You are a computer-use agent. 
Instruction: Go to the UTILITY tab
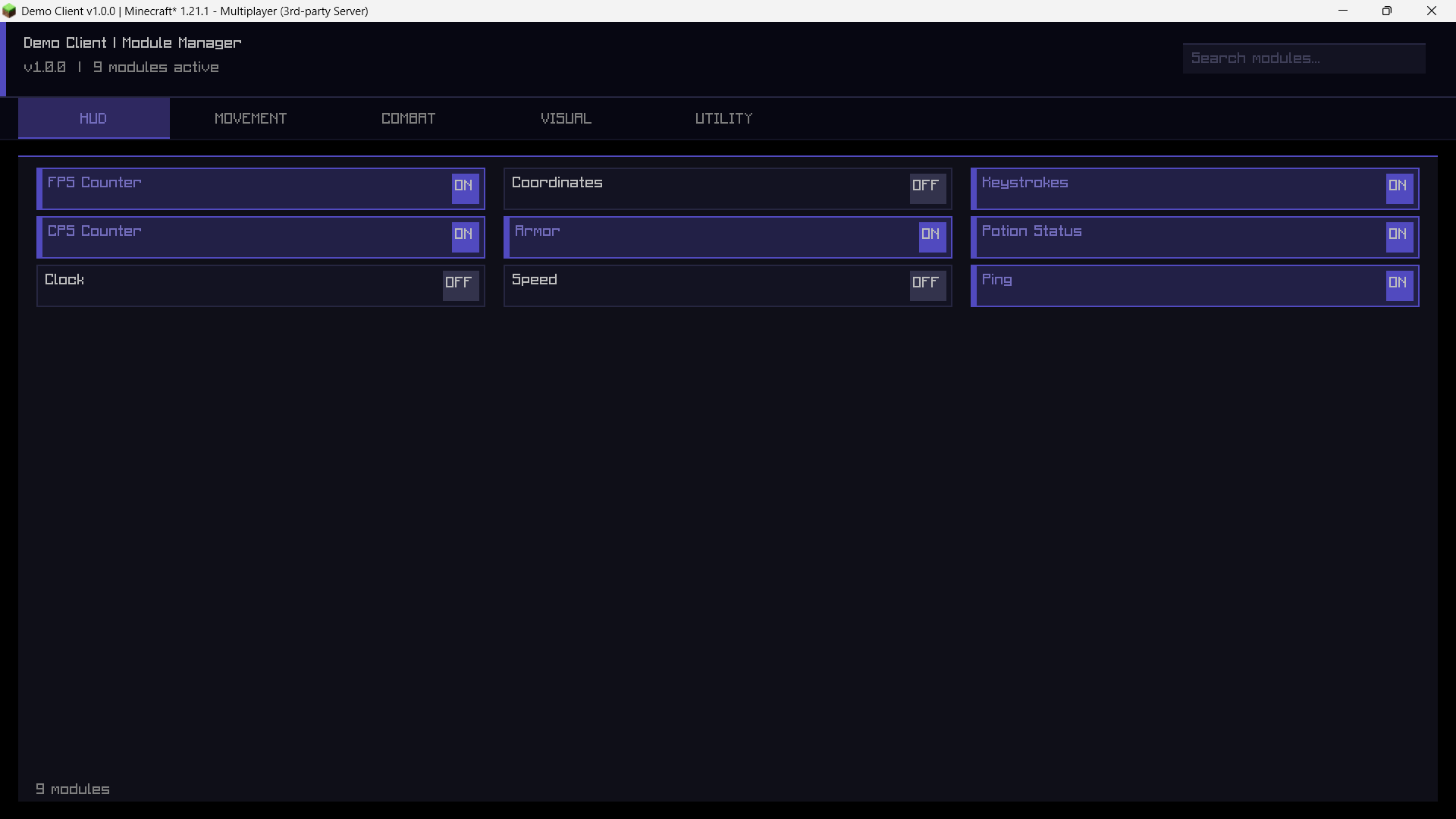(x=724, y=118)
